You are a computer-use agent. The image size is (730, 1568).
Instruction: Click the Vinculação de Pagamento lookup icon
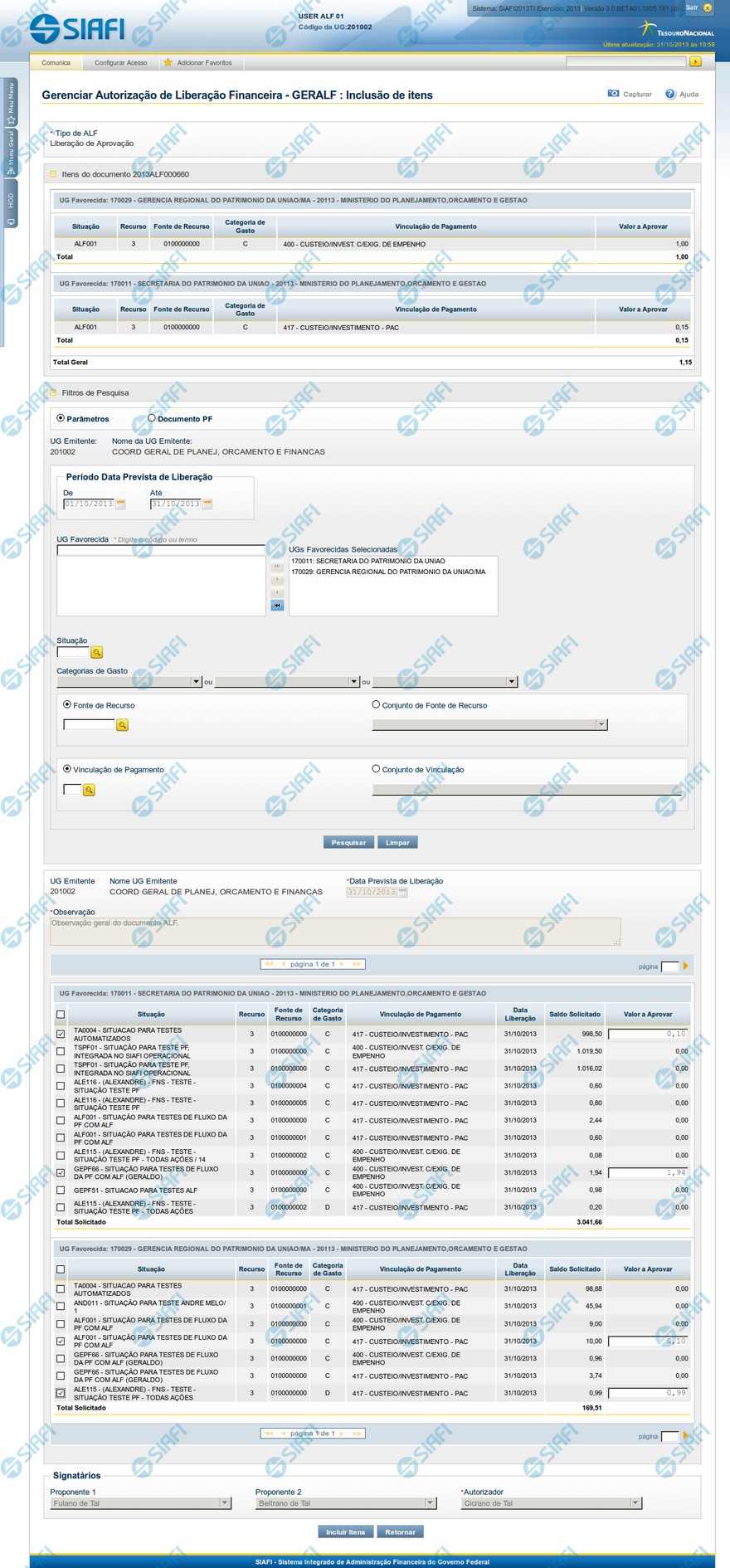(89, 790)
